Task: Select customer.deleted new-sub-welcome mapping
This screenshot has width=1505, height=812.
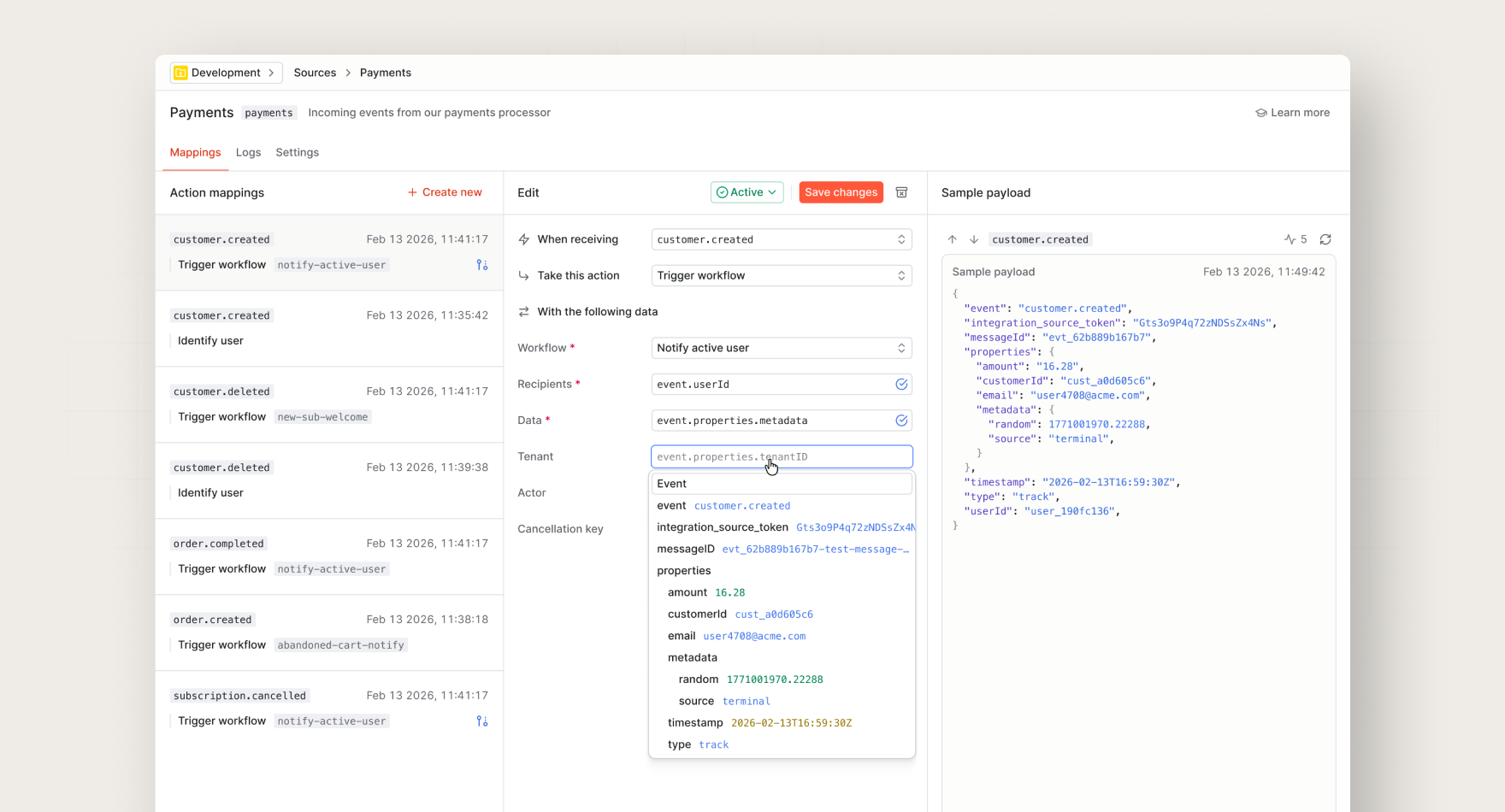Action: pos(329,404)
